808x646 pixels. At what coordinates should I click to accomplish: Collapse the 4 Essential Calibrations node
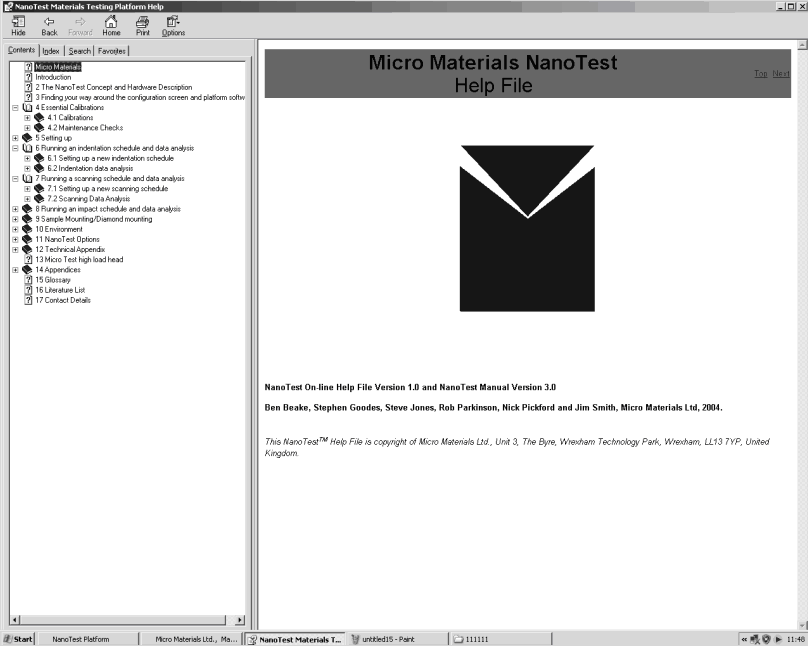[x=15, y=108]
